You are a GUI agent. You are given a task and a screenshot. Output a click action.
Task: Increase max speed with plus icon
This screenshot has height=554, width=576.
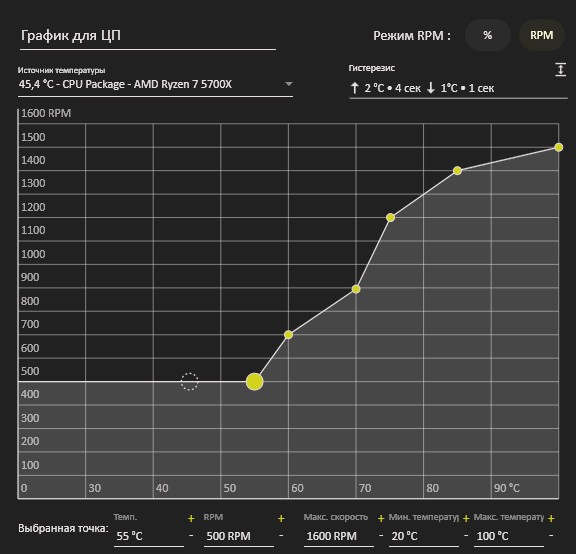click(381, 518)
